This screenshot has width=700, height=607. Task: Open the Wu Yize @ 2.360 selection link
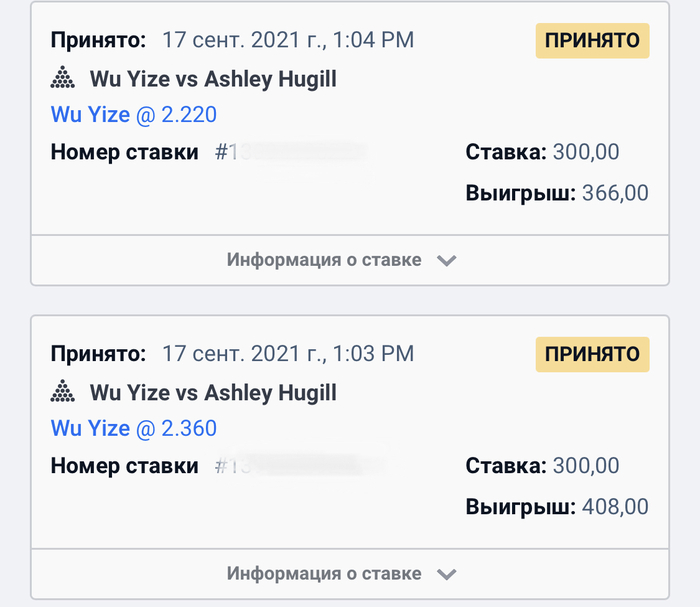point(134,429)
